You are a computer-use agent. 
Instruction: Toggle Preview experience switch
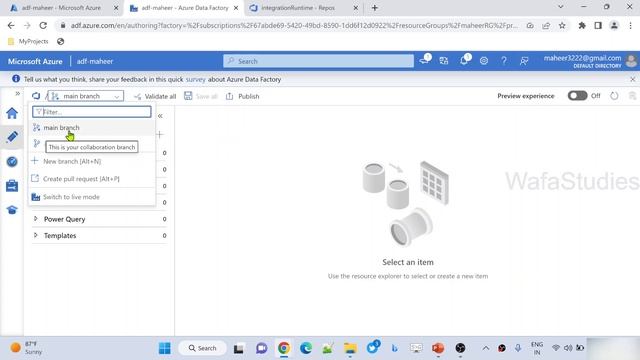tap(577, 96)
